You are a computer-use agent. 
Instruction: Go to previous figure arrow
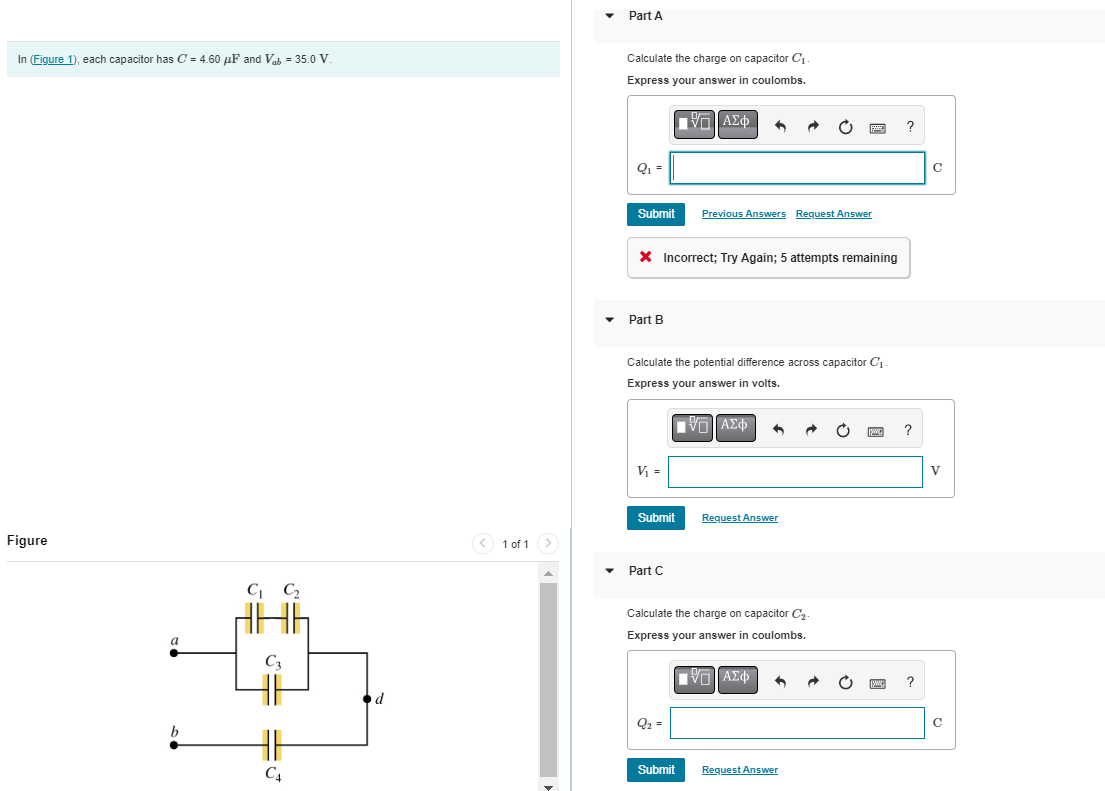click(483, 543)
